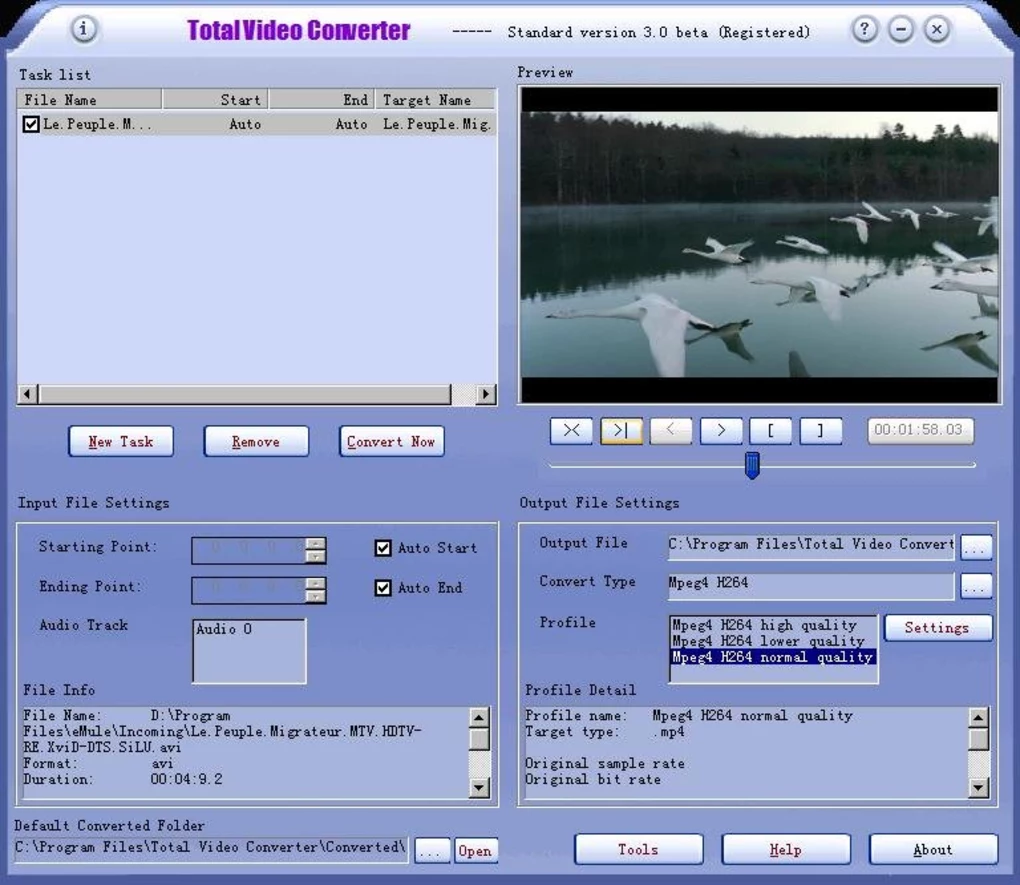The width and height of the screenshot is (1020, 885).
Task: Open the program info icon
Action: [x=85, y=30]
